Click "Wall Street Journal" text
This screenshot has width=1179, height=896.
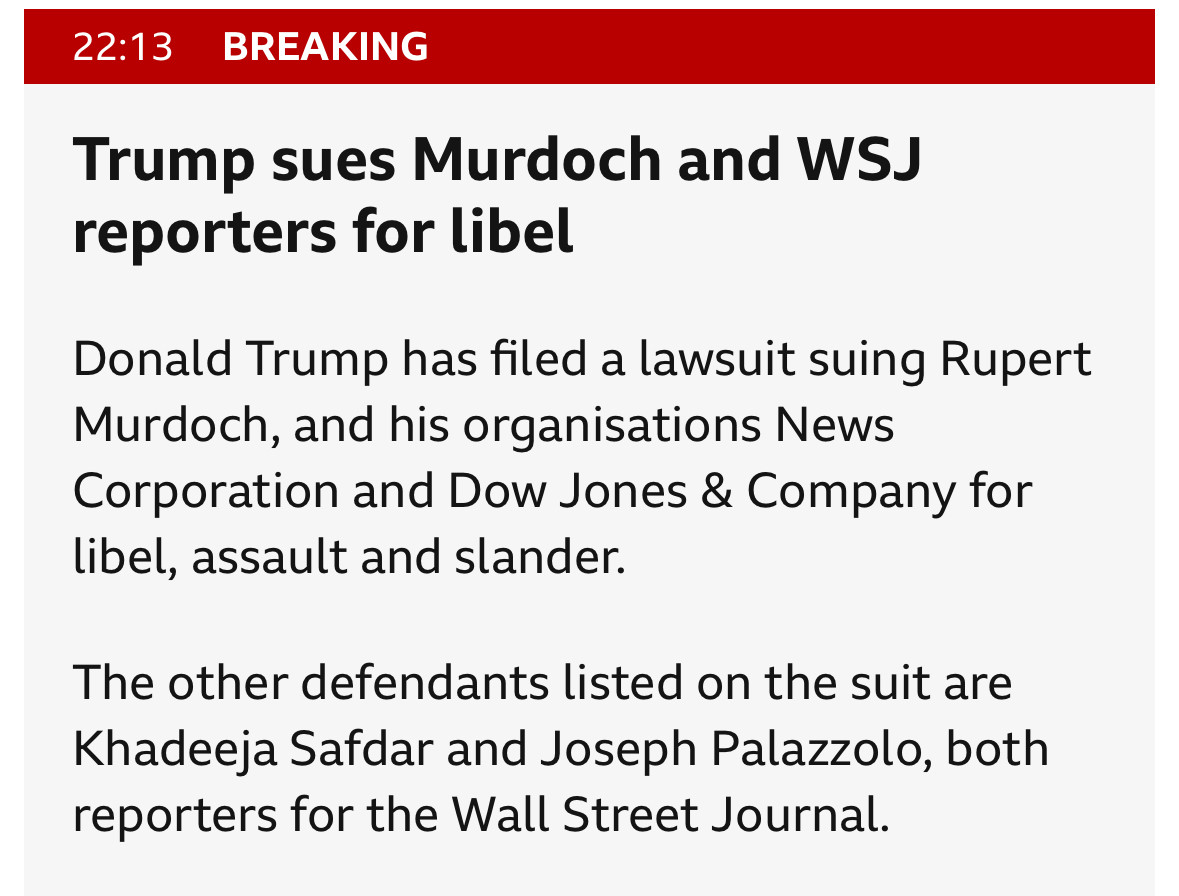[670, 815]
